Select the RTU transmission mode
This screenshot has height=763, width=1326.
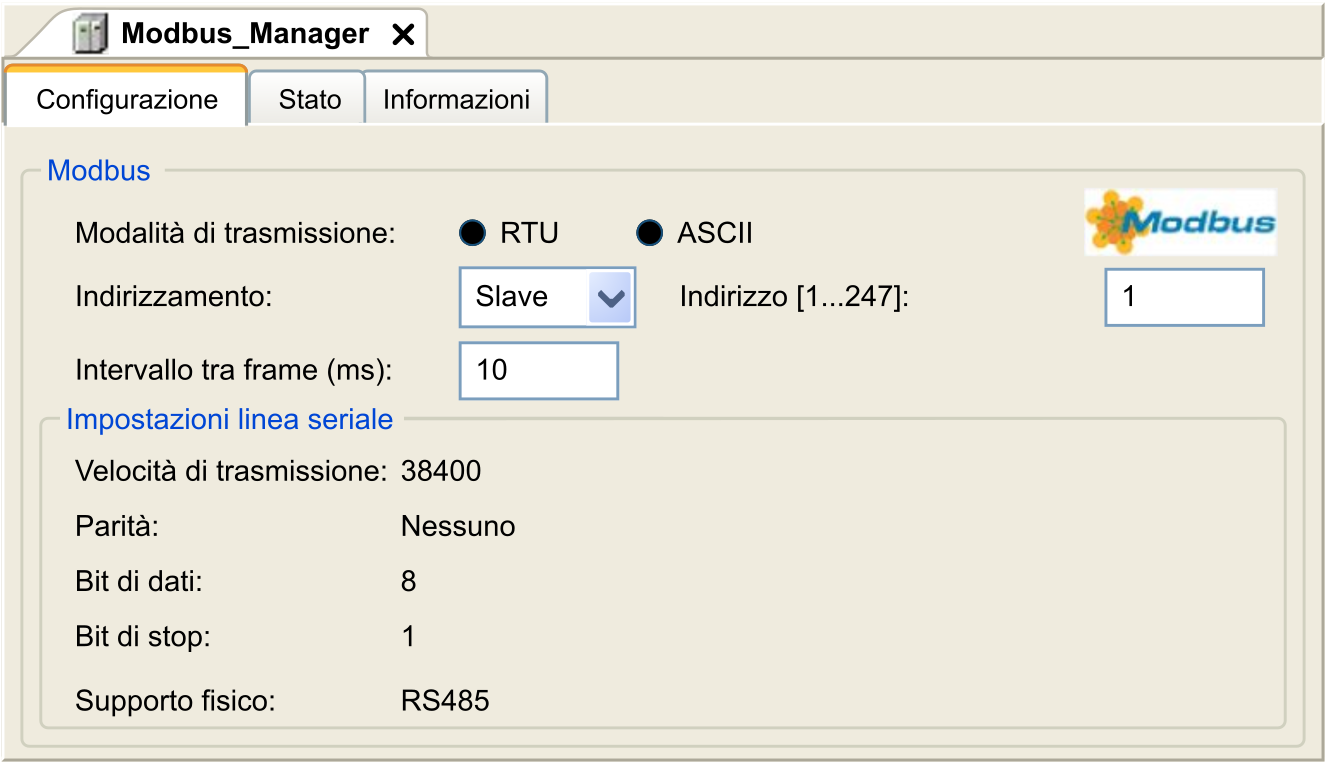471,234
